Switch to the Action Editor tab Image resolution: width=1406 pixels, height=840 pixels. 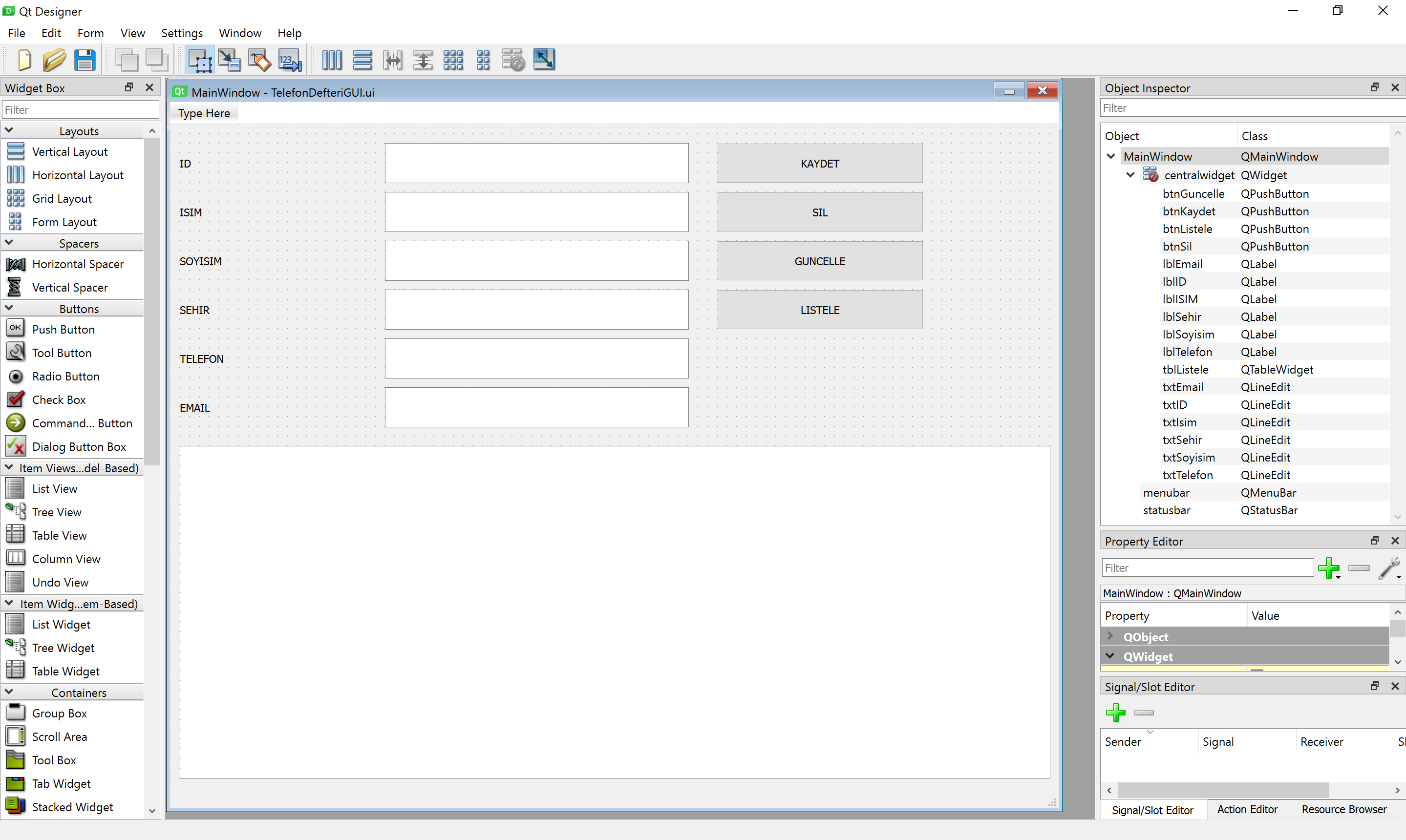click(x=1247, y=809)
